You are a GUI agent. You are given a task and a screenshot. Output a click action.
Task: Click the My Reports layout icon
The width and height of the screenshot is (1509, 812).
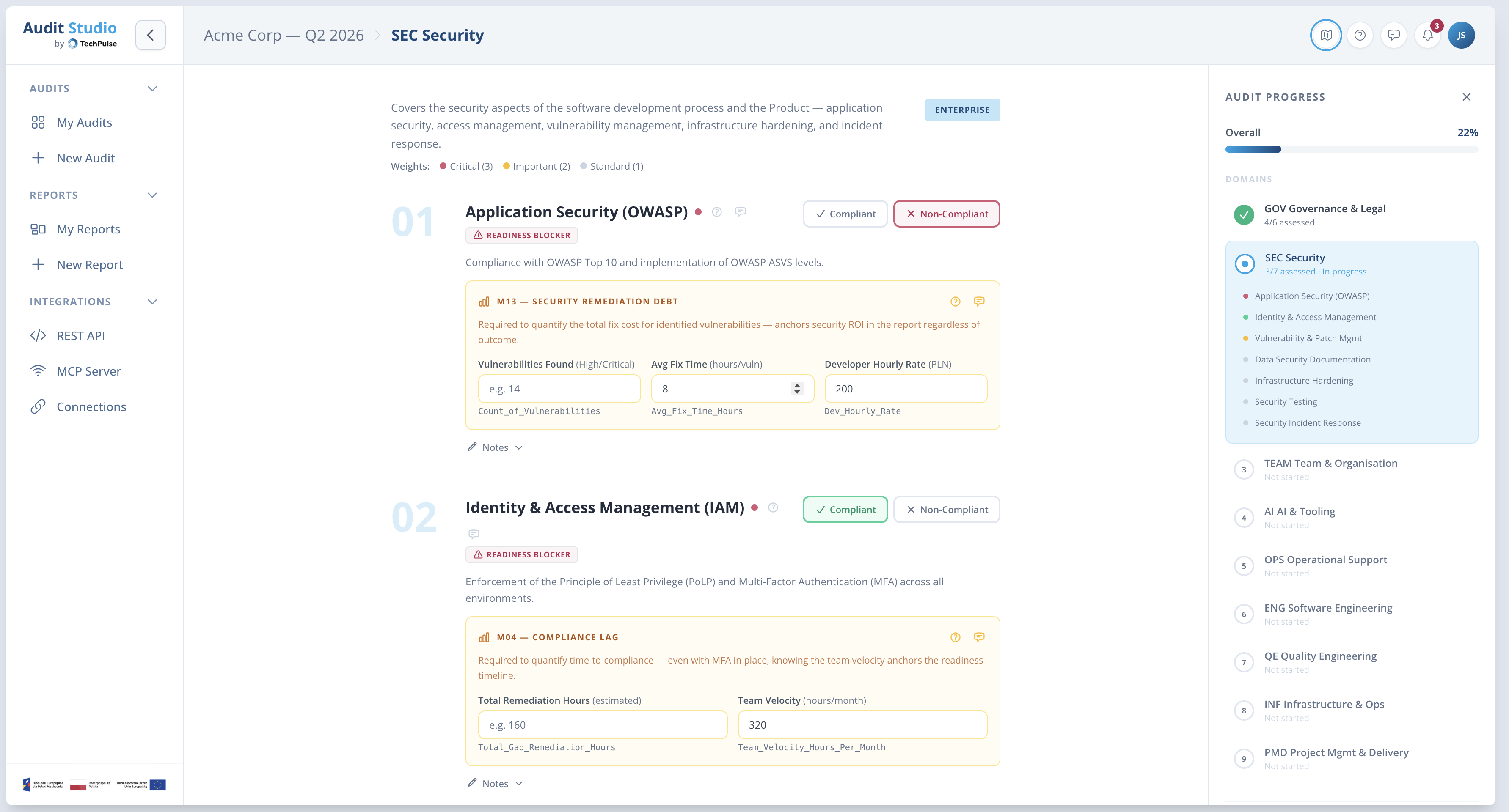[38, 229]
